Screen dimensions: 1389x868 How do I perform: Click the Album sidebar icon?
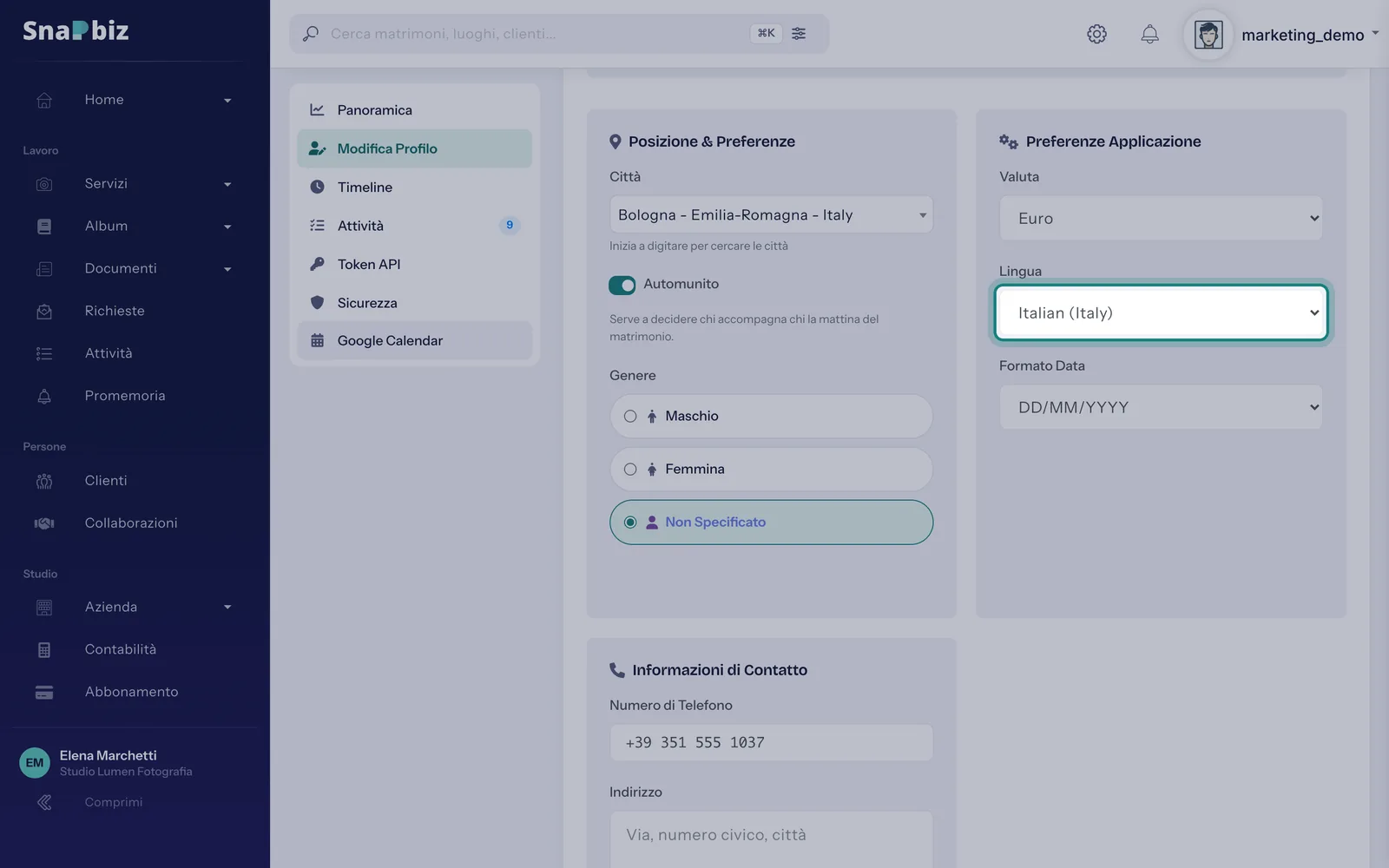point(44,227)
